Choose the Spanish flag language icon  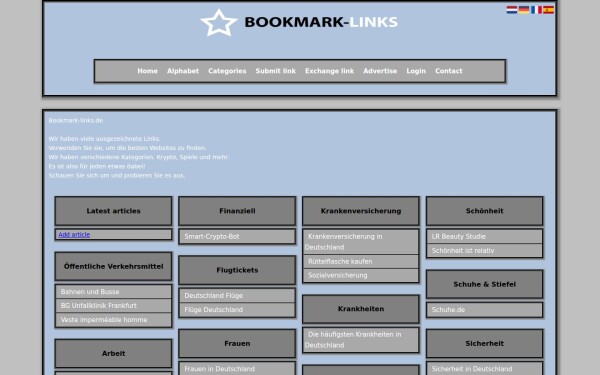tap(548, 10)
